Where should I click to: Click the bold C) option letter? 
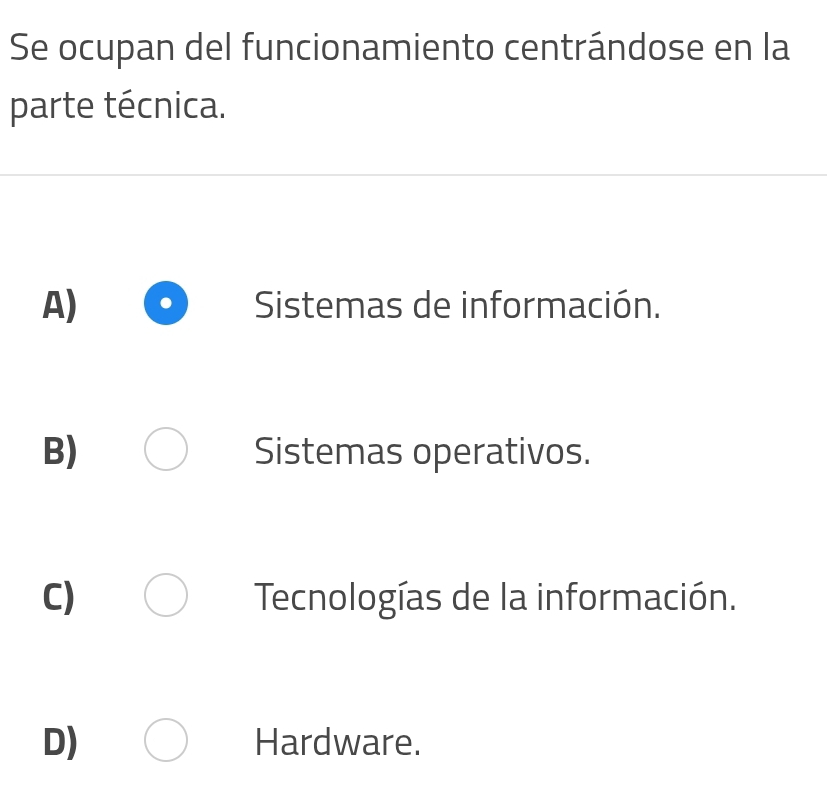point(60,598)
